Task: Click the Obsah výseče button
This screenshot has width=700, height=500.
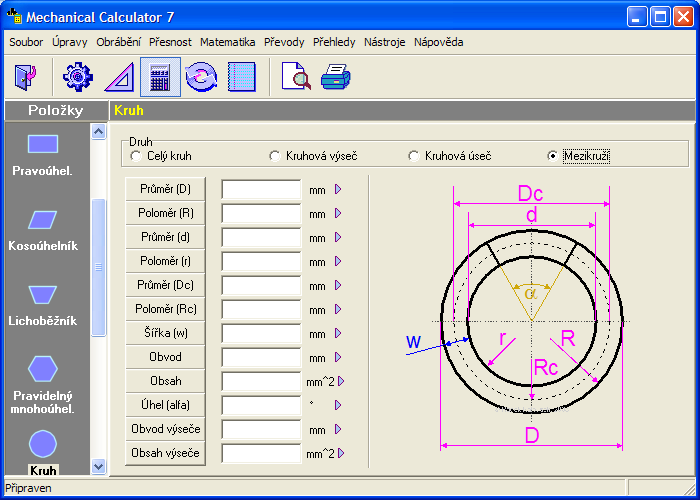Action: coord(165,453)
